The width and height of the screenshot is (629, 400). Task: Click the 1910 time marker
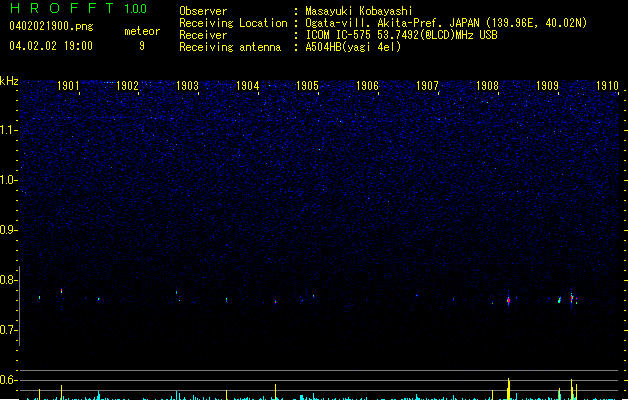607,85
